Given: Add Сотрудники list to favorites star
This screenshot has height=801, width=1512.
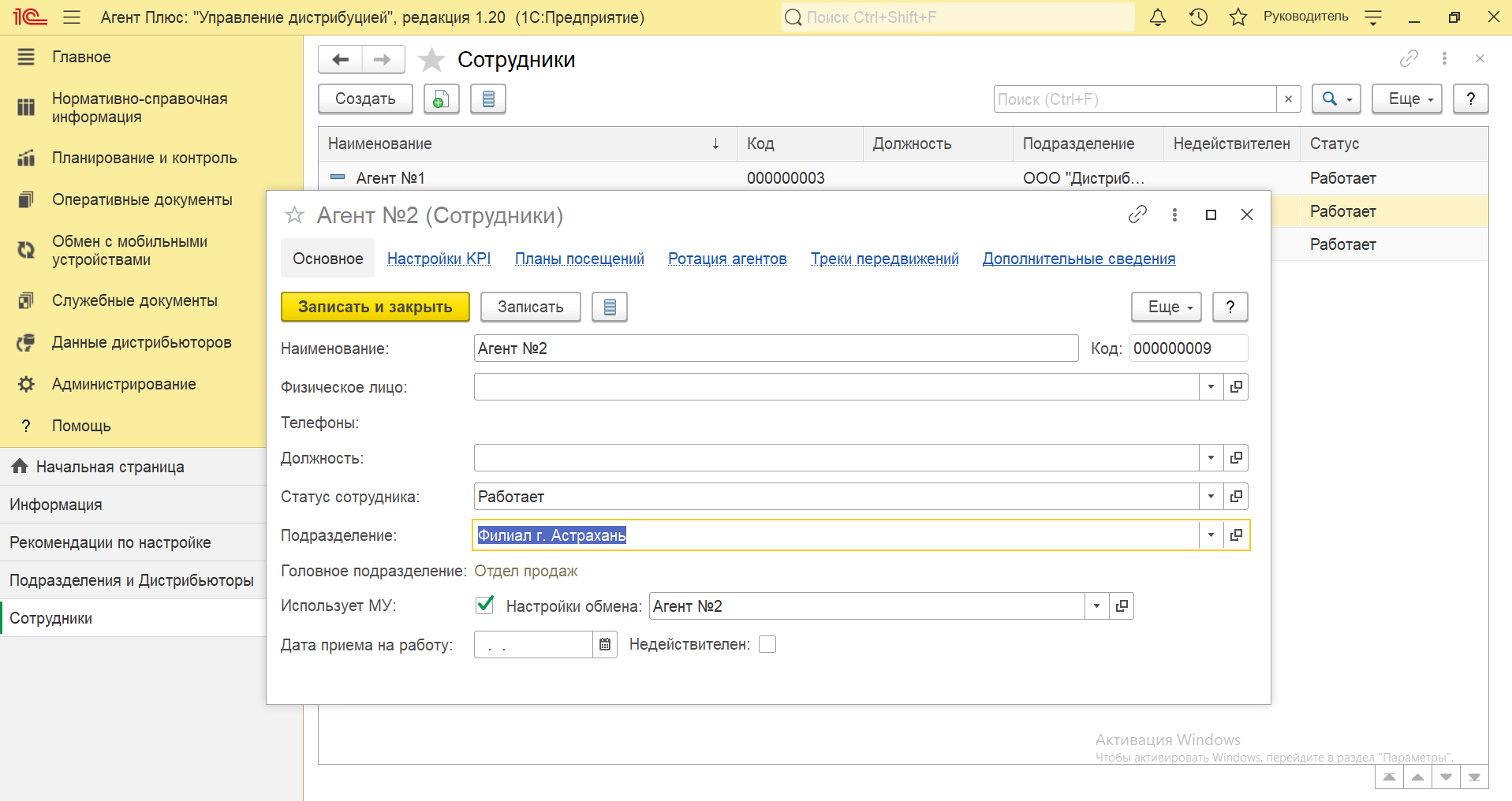Looking at the screenshot, I should [431, 60].
